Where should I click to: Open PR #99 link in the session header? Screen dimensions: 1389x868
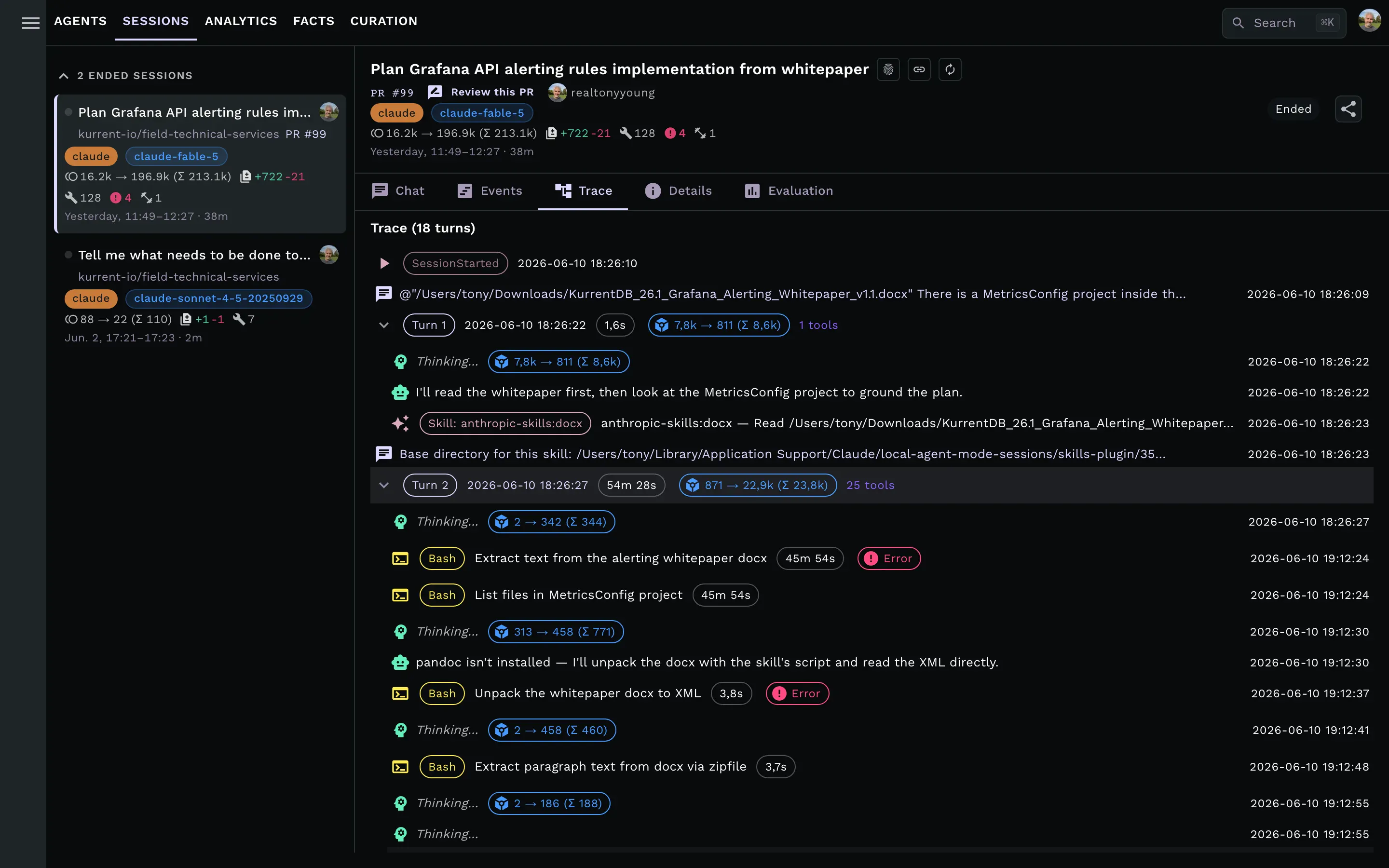point(392,93)
